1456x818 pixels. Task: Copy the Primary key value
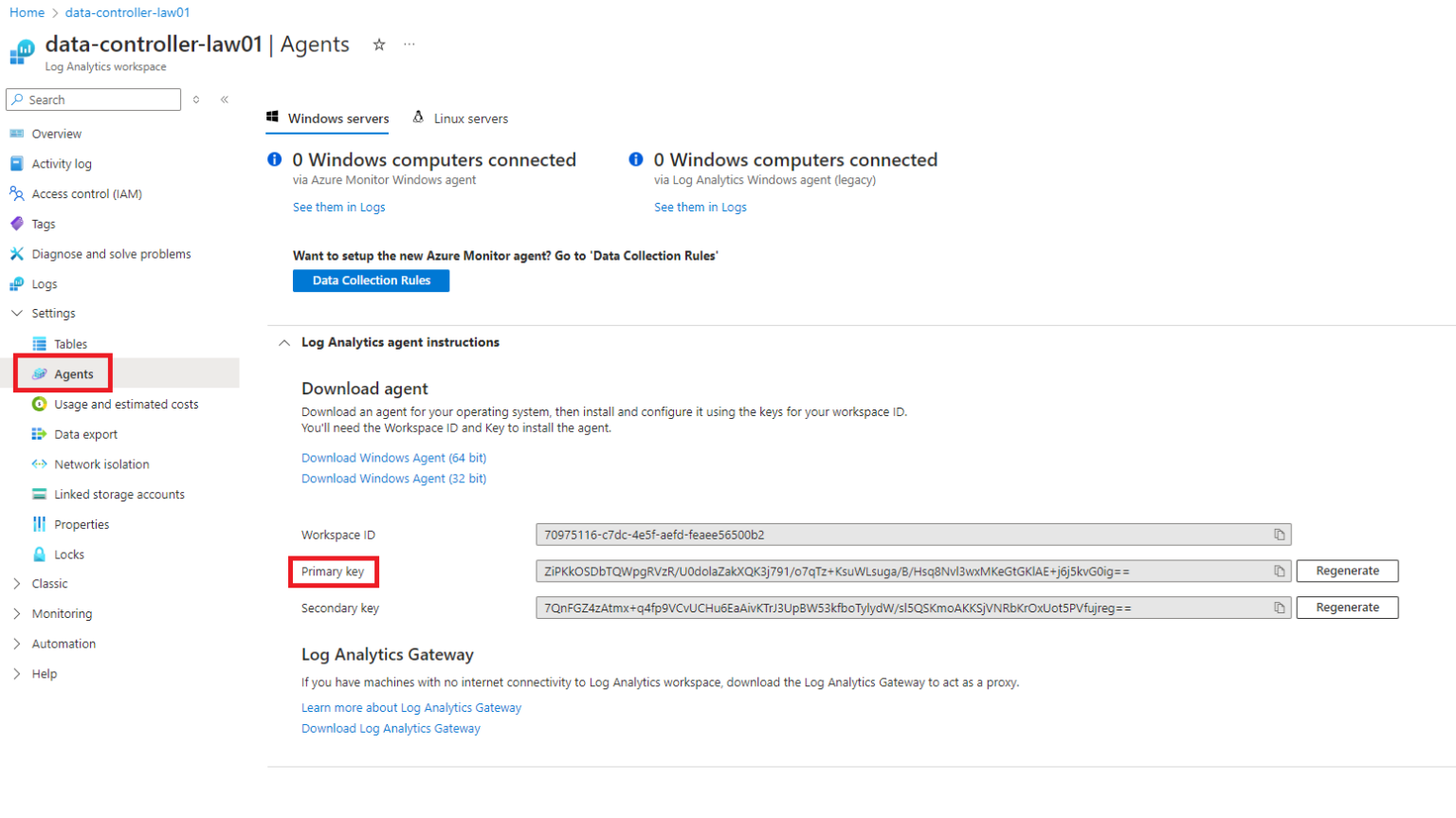(x=1279, y=572)
